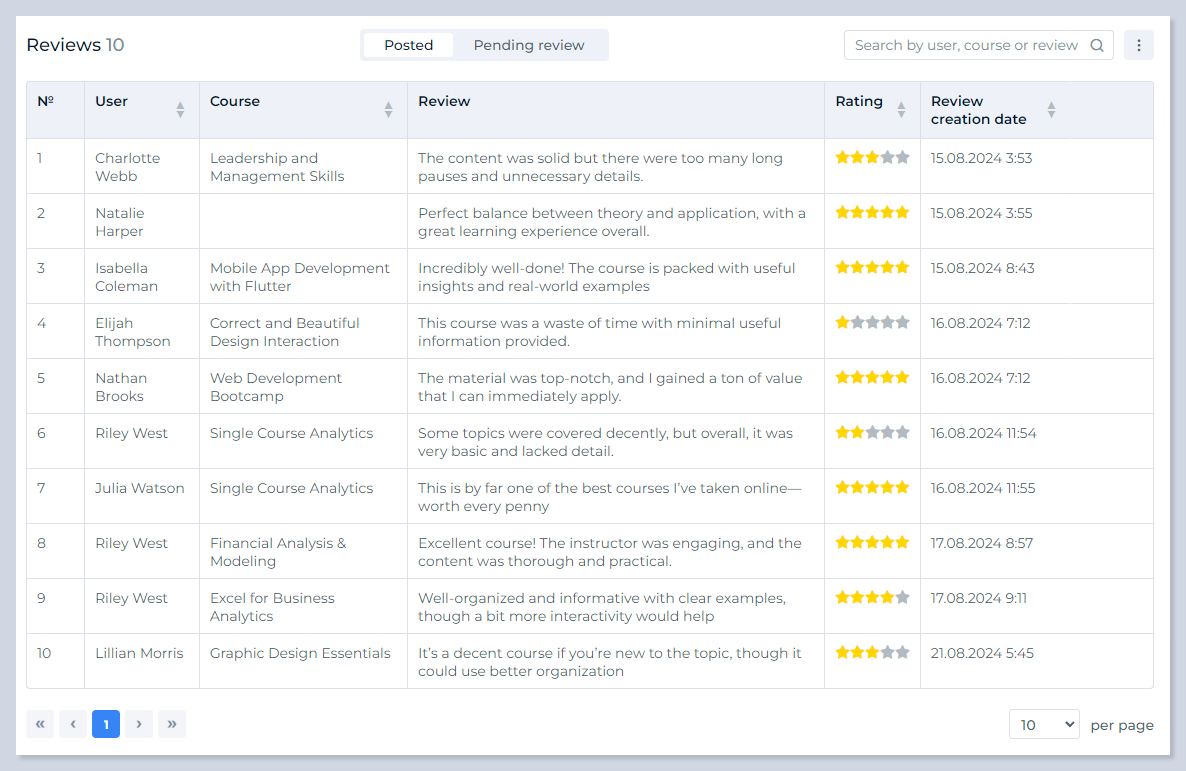Open review number 4 link
1186x771 pixels.
pyautogui.click(x=41, y=323)
